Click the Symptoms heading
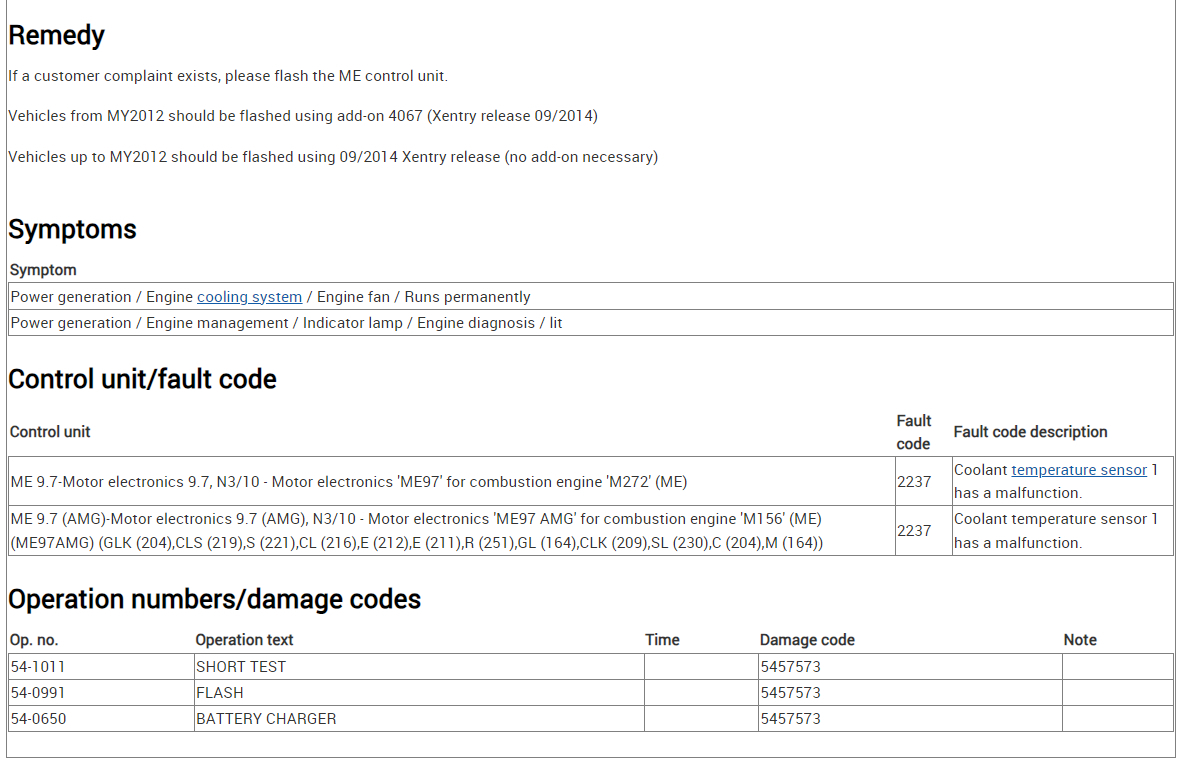1179x761 pixels. coord(72,230)
